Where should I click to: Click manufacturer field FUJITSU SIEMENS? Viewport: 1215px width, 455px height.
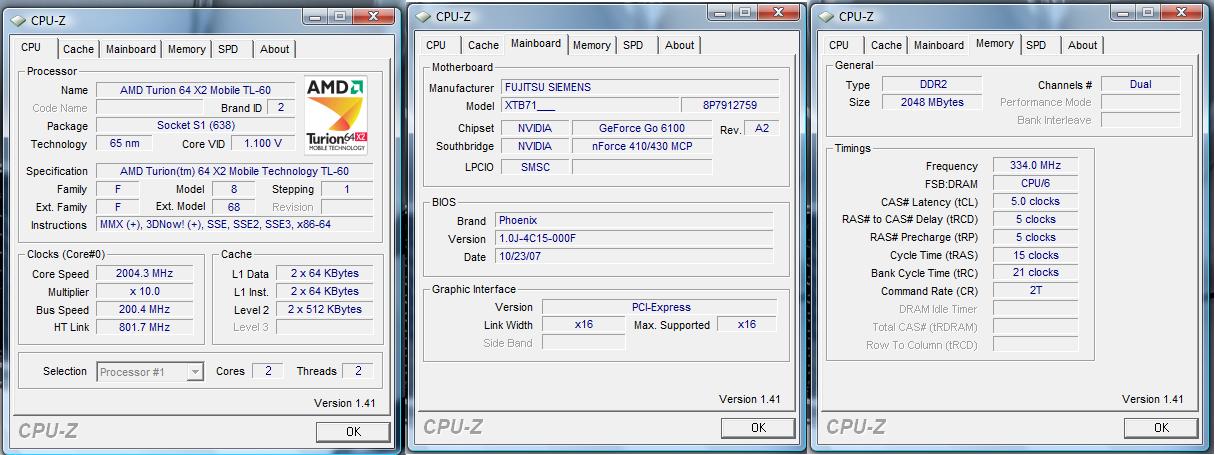(x=638, y=87)
